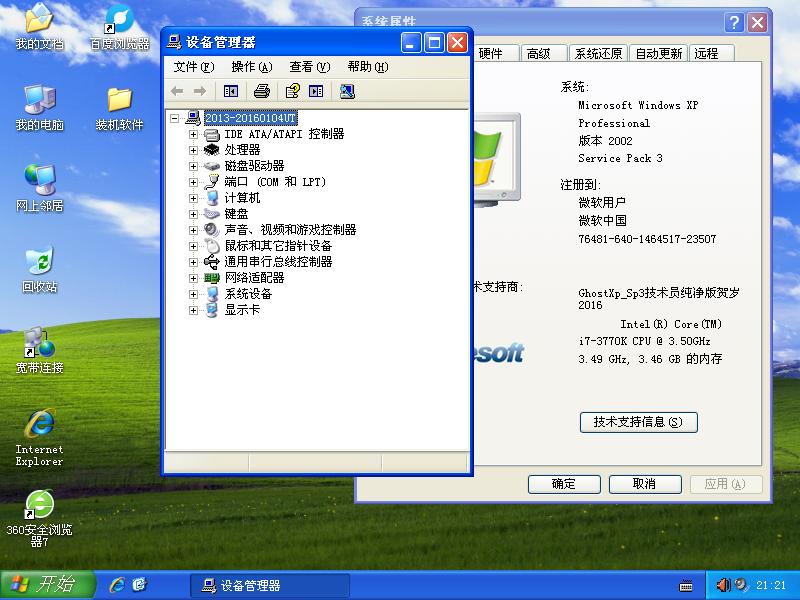The height and width of the screenshot is (600, 800).
Task: Select the network adapter icon
Action: coord(212,278)
